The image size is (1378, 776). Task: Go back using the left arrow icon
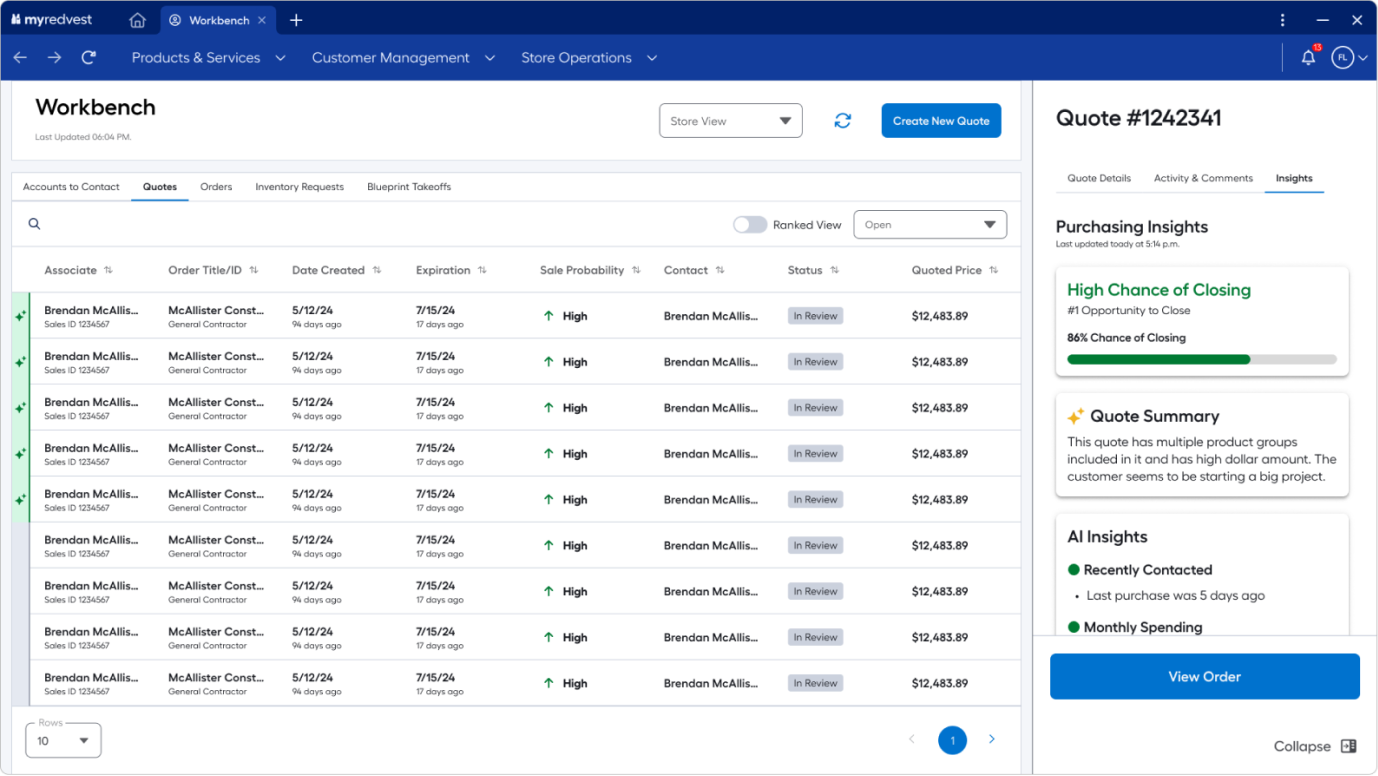coord(20,58)
